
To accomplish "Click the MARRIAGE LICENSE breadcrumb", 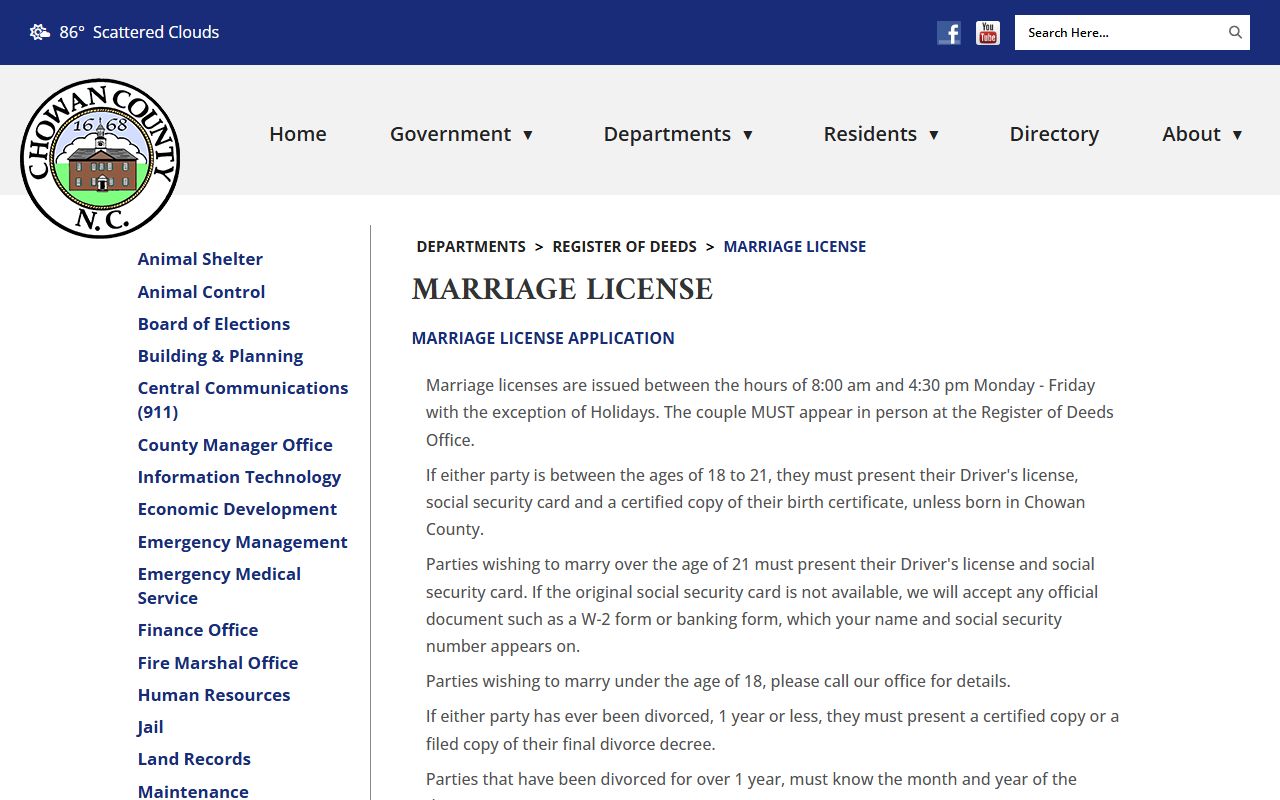I will point(795,247).
